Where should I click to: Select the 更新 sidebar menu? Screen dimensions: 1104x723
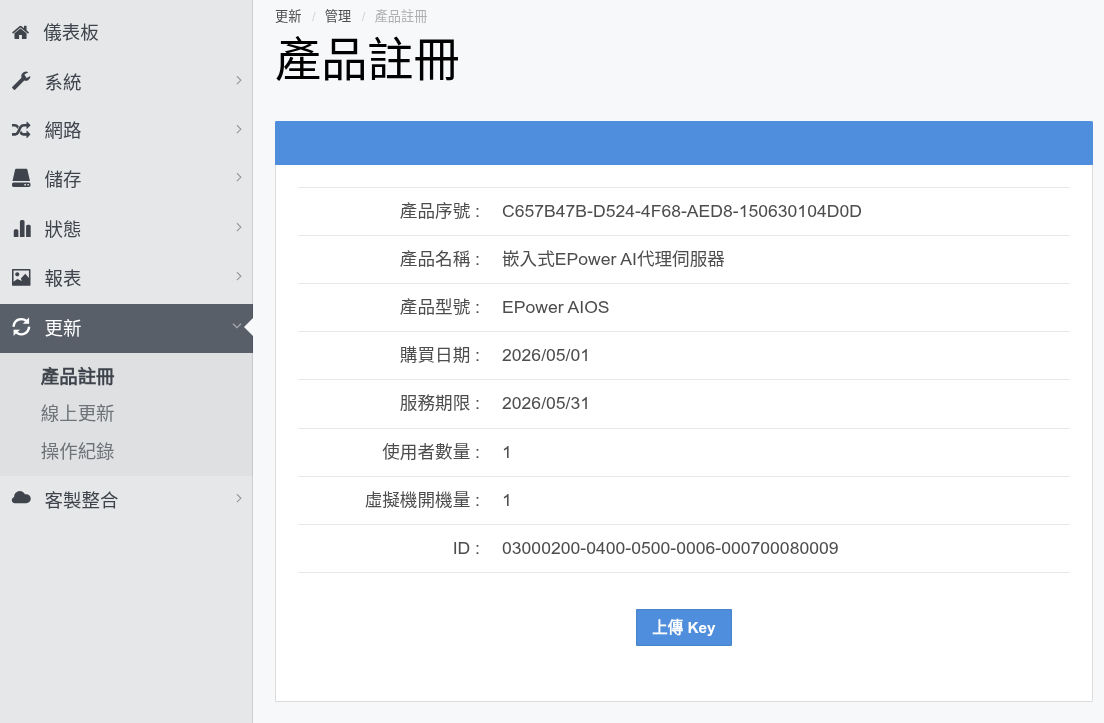[x=126, y=328]
